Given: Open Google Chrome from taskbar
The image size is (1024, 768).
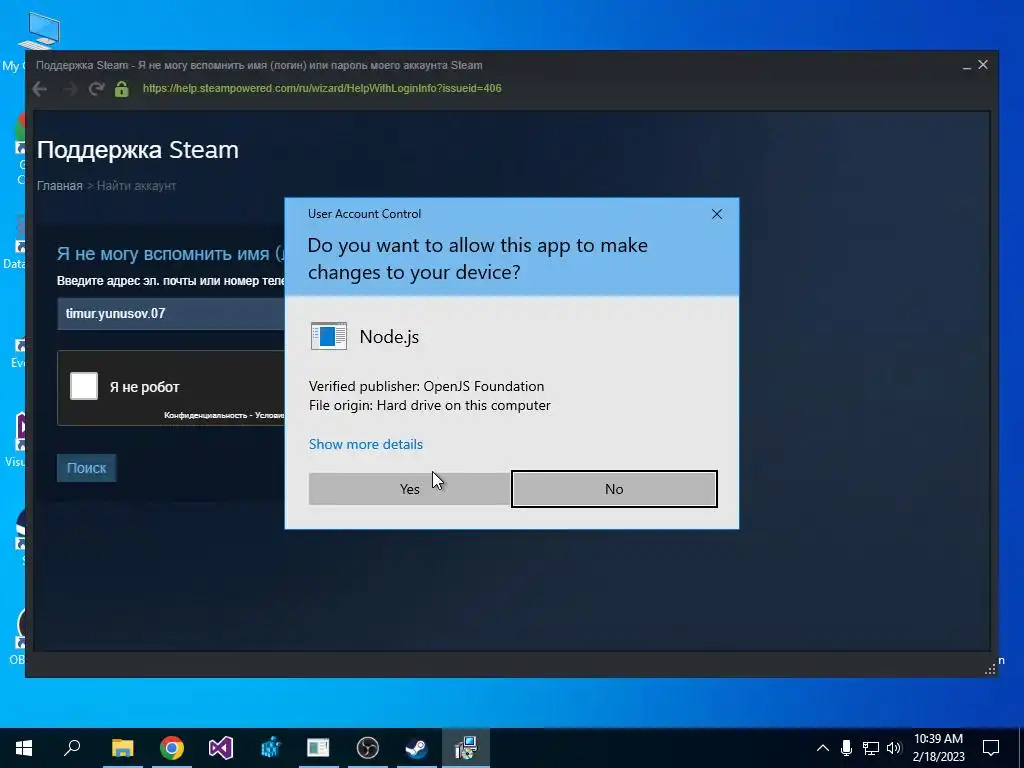Looking at the screenshot, I should pos(172,748).
